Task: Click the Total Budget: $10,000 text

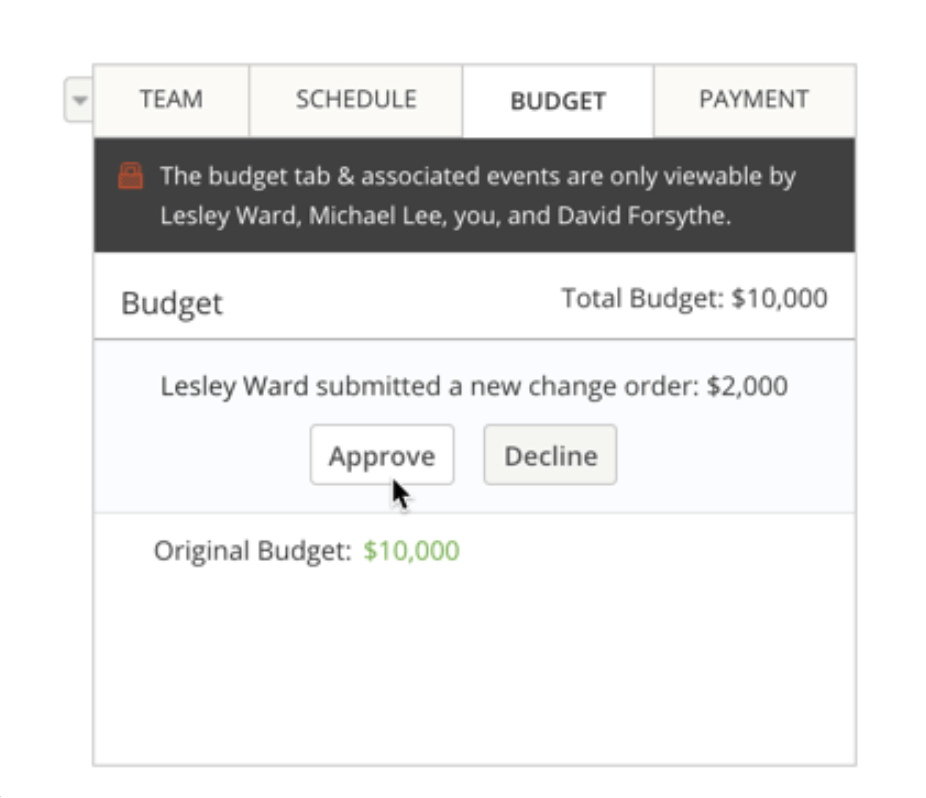Action: coord(694,299)
